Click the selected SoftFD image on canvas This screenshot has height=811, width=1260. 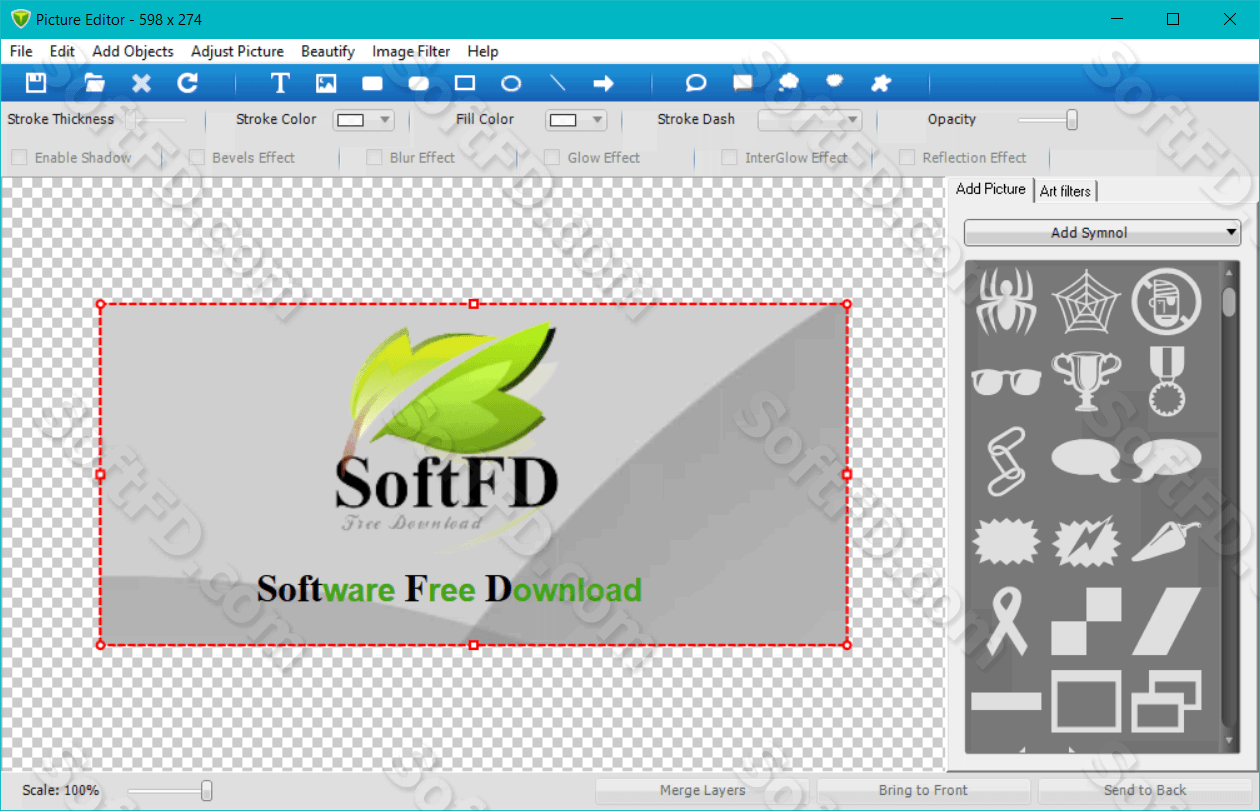point(473,474)
